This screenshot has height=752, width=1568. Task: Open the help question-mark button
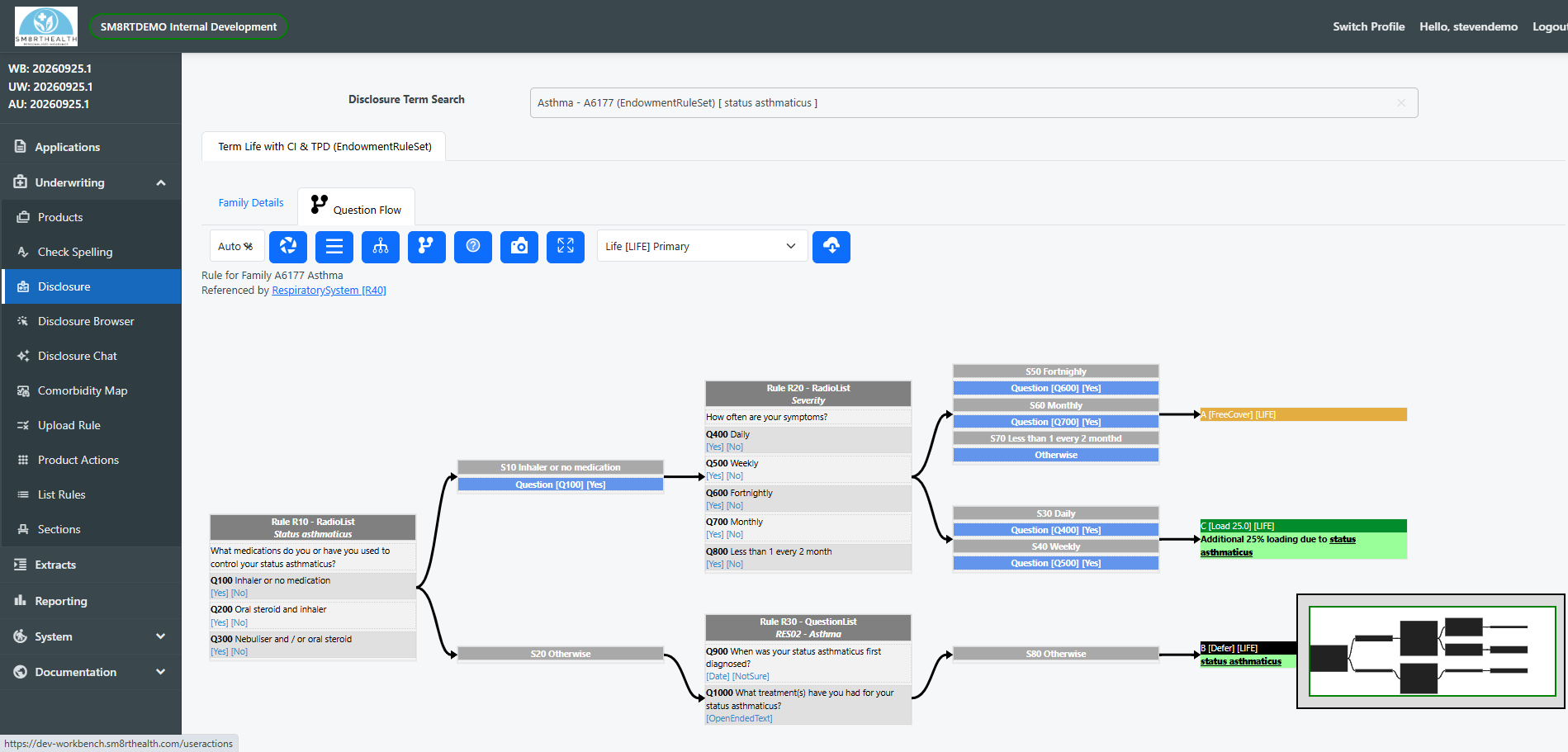[473, 247]
